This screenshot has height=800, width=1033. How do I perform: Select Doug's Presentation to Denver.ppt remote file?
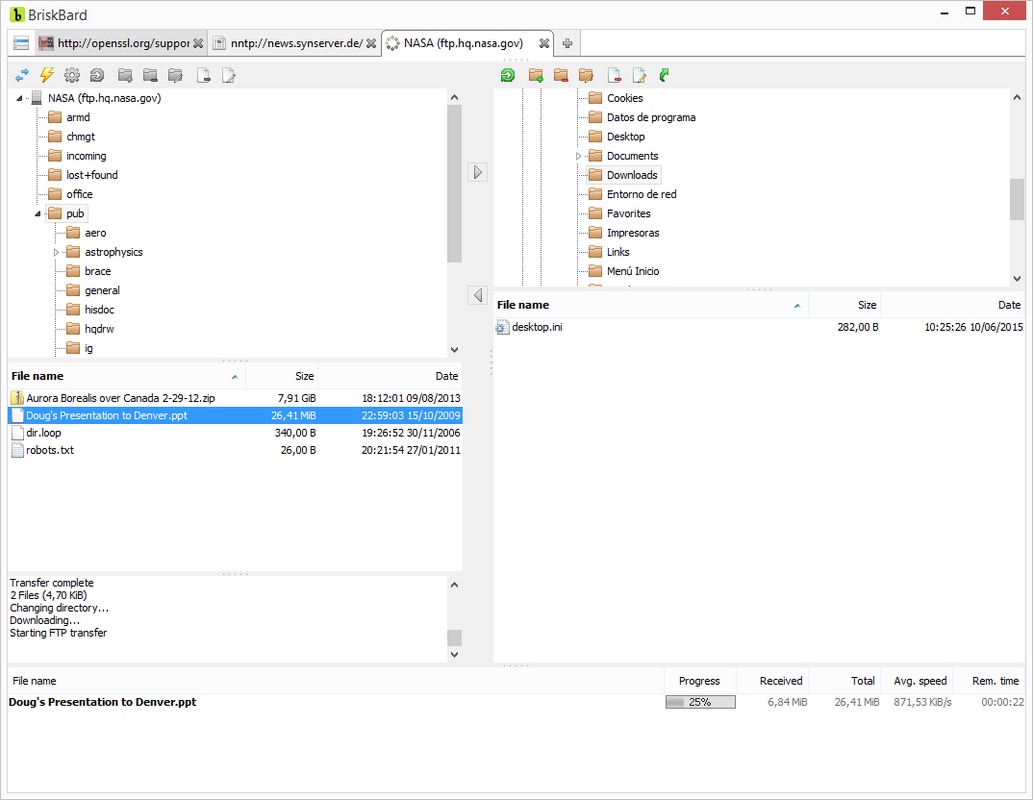[x=235, y=416]
